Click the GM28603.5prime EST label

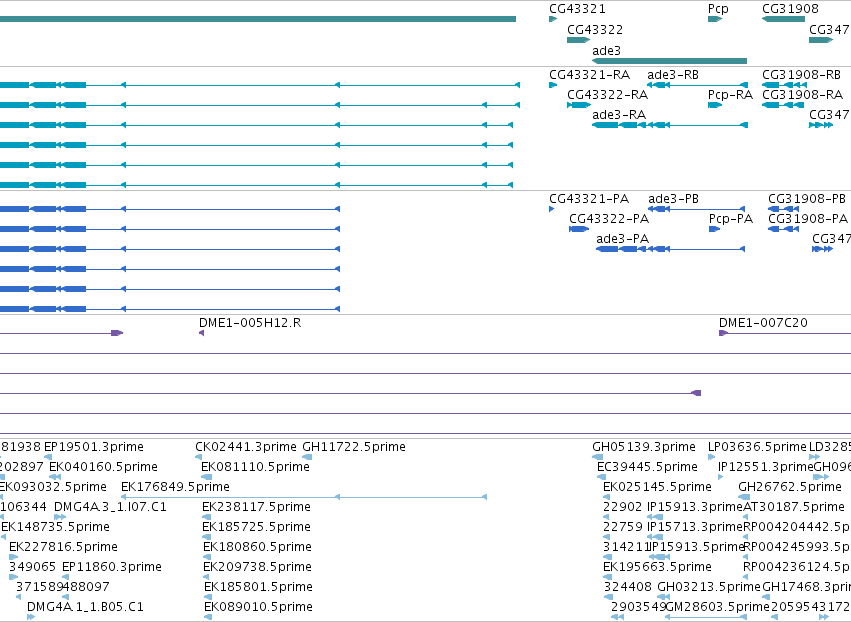pos(717,607)
